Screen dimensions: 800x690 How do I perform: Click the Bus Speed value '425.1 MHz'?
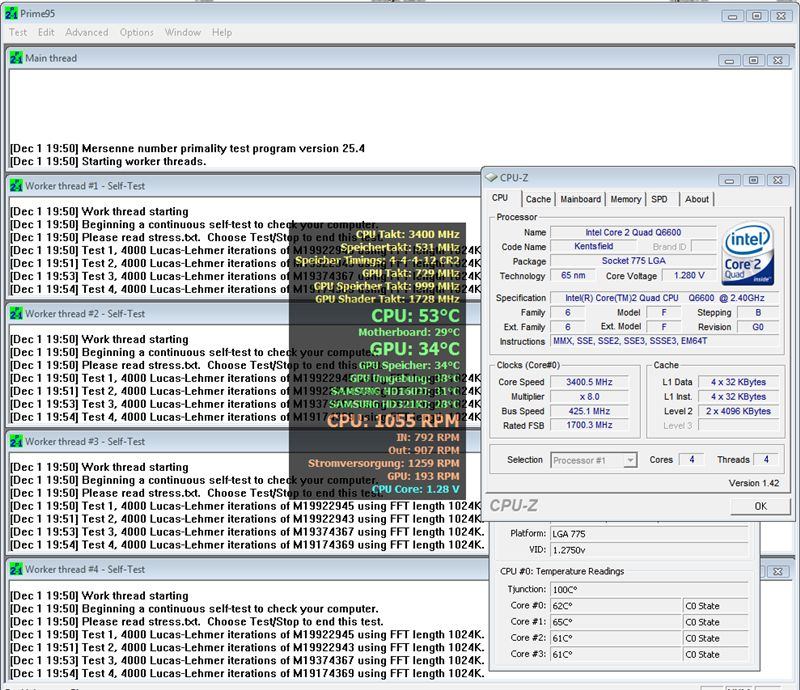(589, 411)
